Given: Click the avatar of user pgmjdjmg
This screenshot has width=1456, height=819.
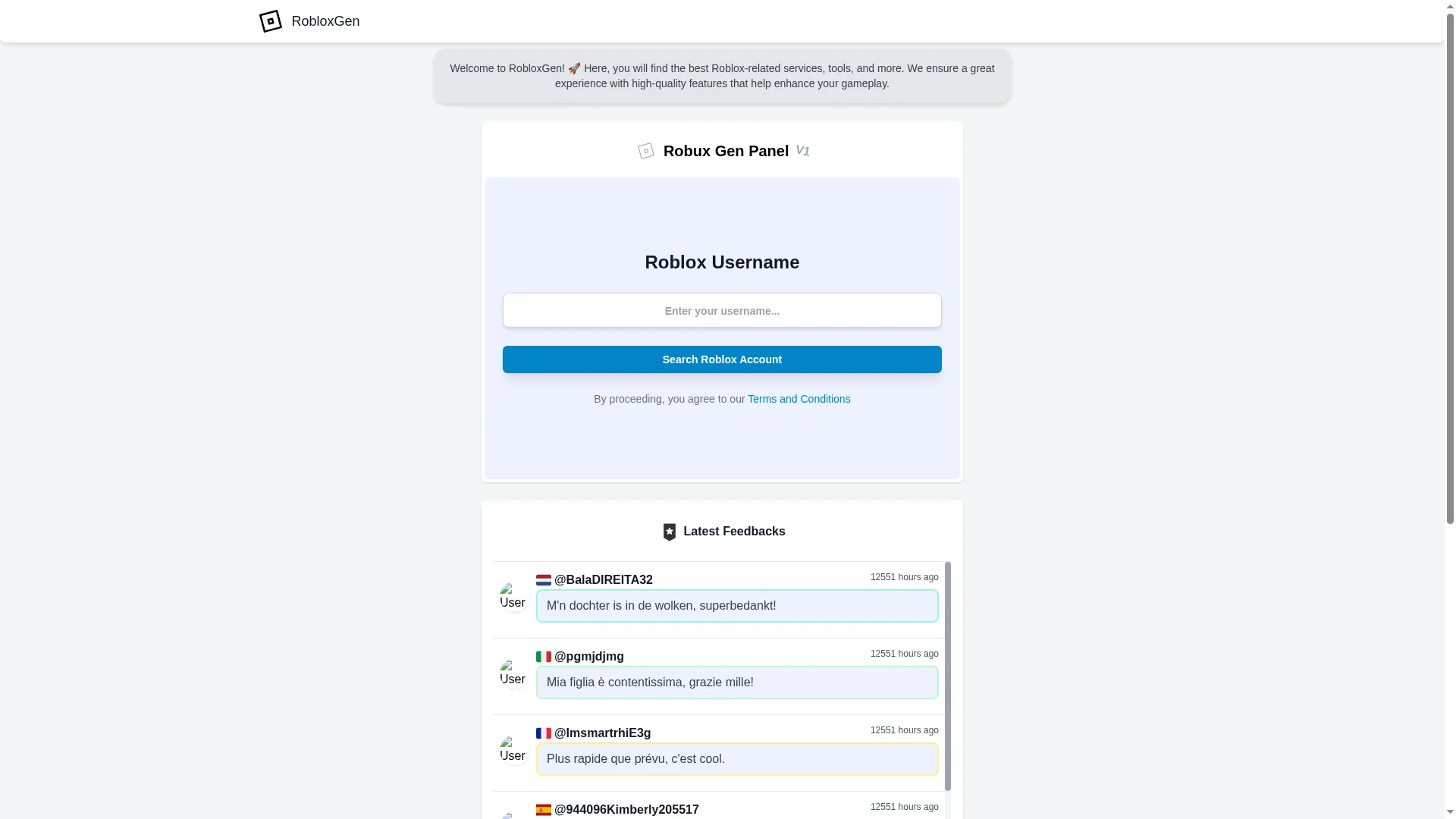Looking at the screenshot, I should coord(513,673).
